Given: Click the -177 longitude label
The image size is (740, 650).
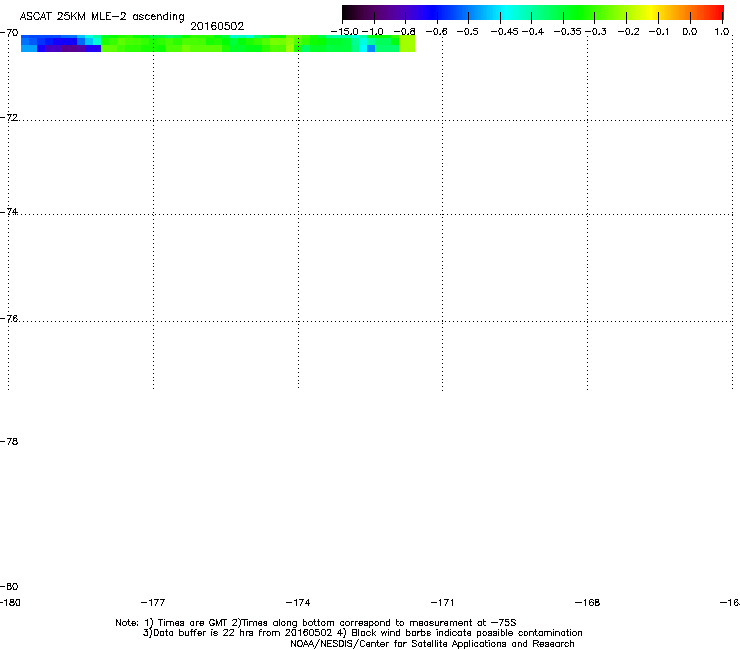Looking at the screenshot, I should point(153,602).
